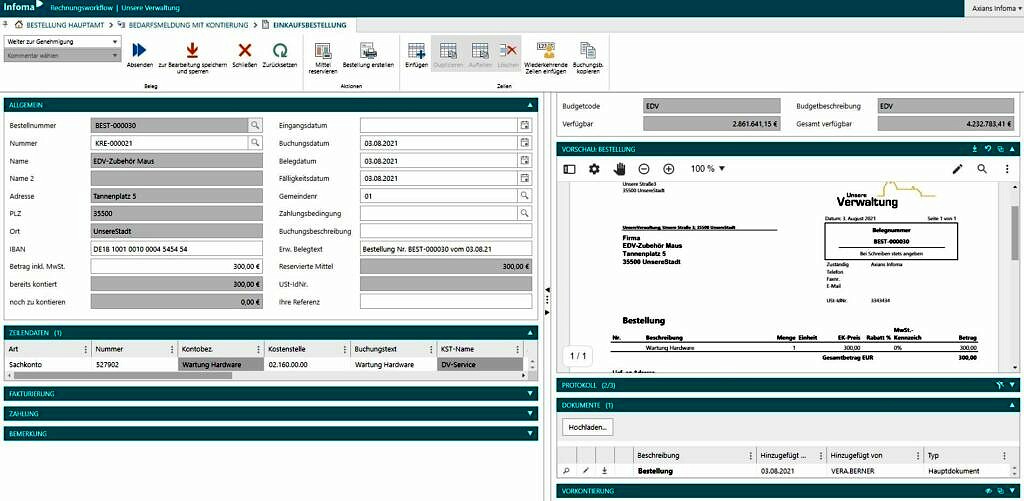Toggle sidebar in order preview viewer

569,169
